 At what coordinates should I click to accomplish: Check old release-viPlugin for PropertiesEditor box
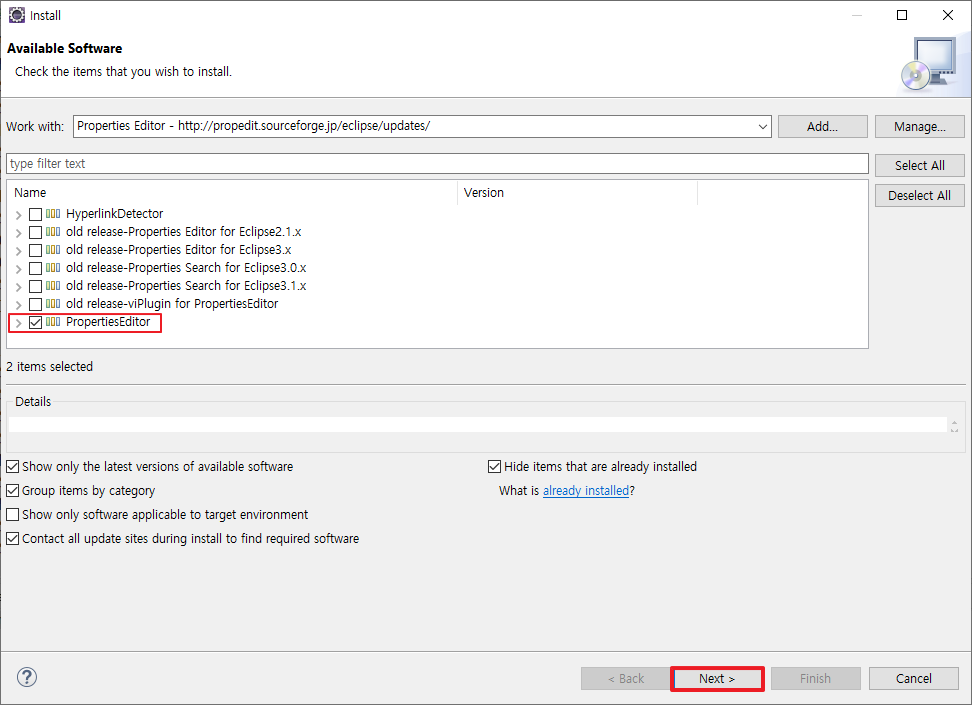coord(35,304)
